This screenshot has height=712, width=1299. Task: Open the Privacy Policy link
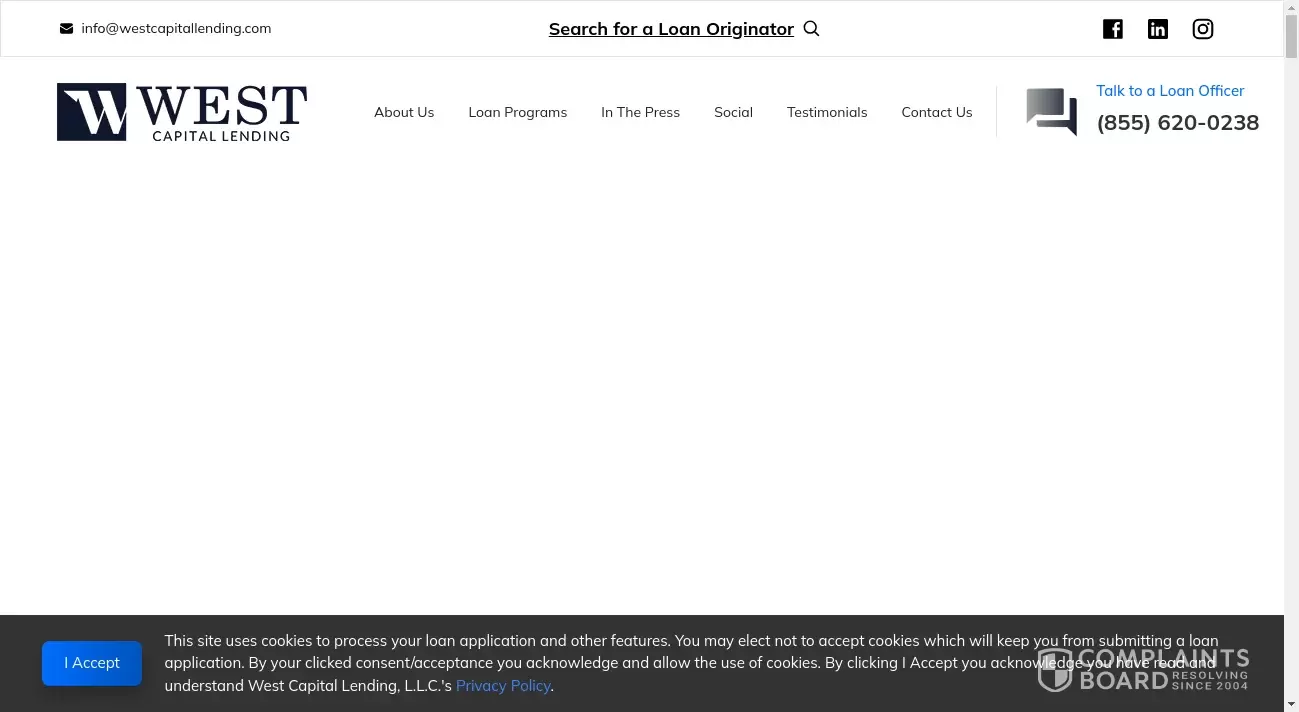point(503,686)
